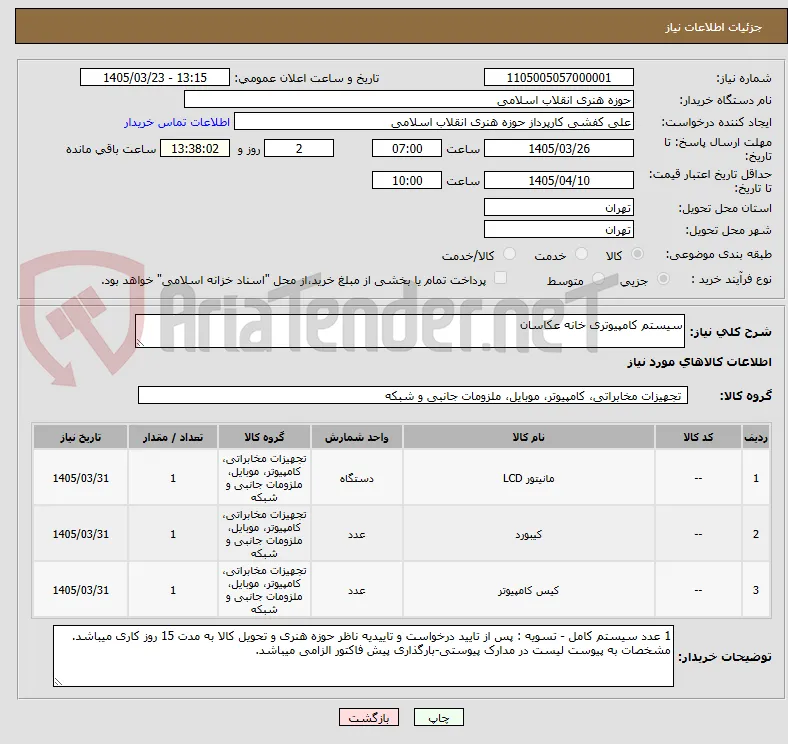Click the response deadline date 1405/03/26
Screen dimensions: 788x744
pos(559,148)
